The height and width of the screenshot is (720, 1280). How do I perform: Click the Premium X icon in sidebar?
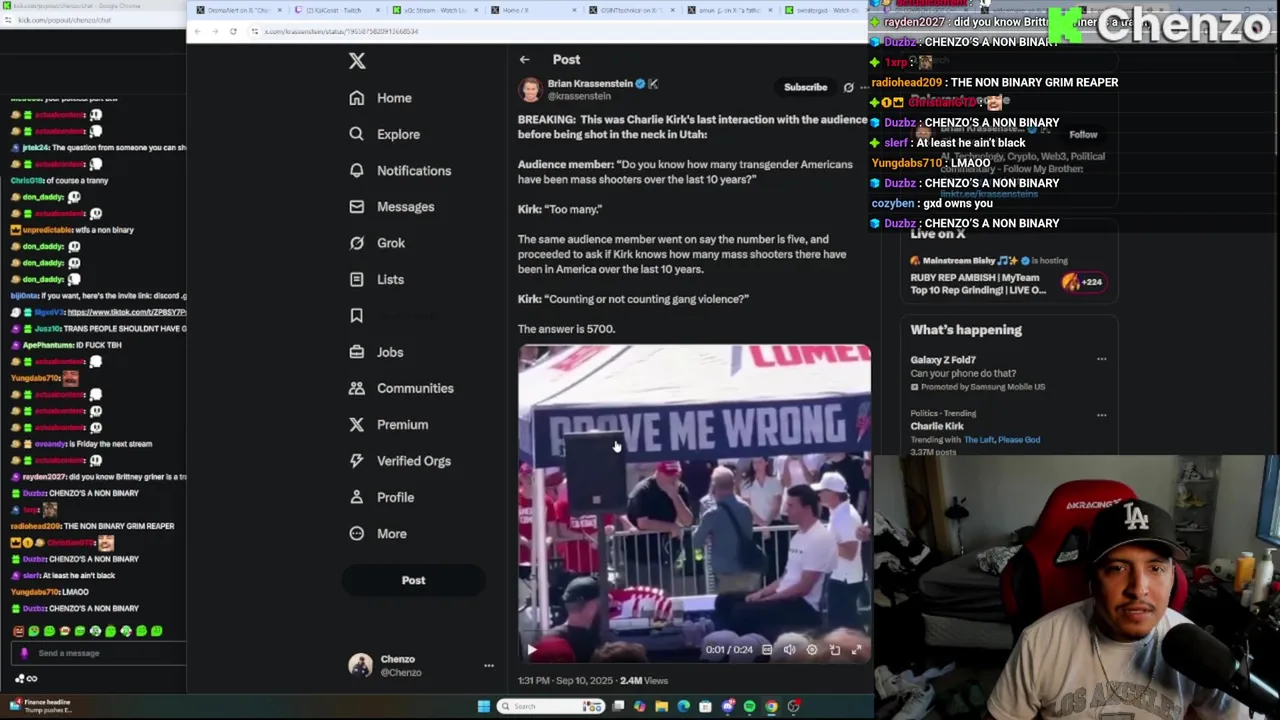pyautogui.click(x=356, y=424)
